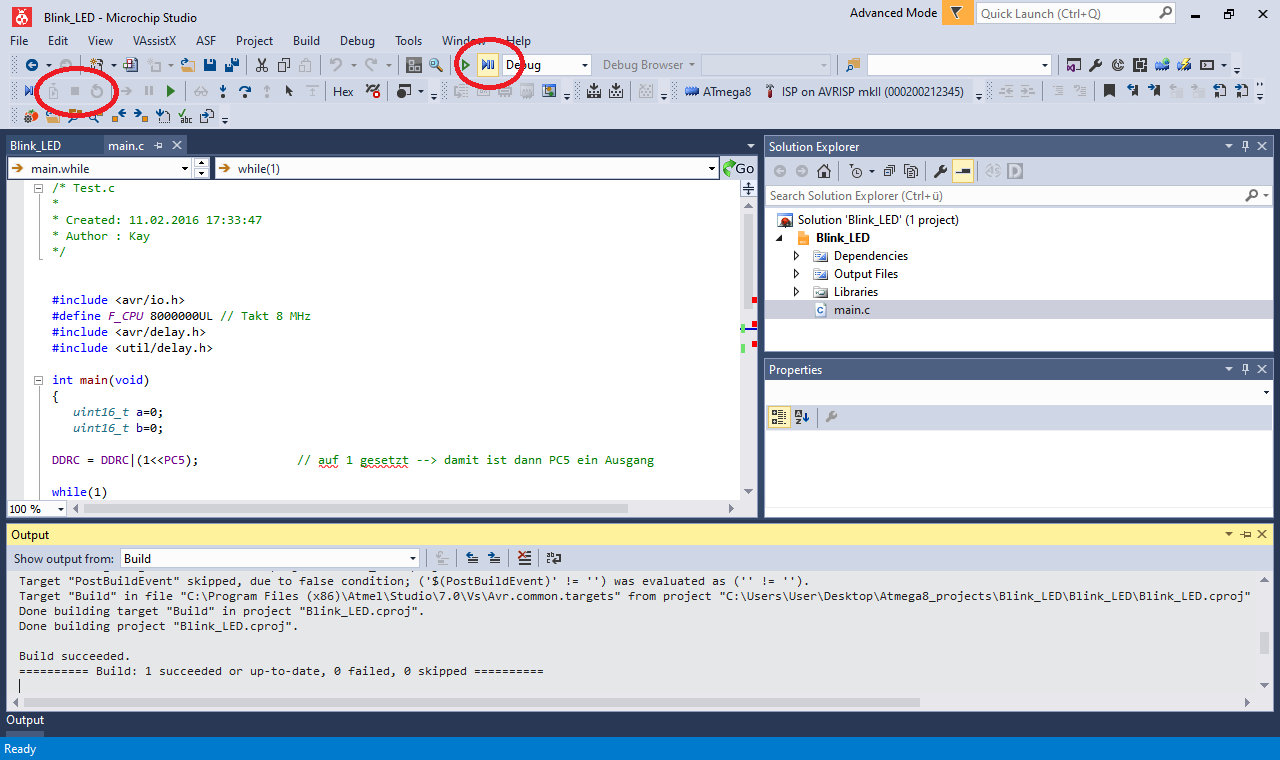Collapse the Blink_LED project node
This screenshot has height=760, width=1280.
pyautogui.click(x=780, y=238)
